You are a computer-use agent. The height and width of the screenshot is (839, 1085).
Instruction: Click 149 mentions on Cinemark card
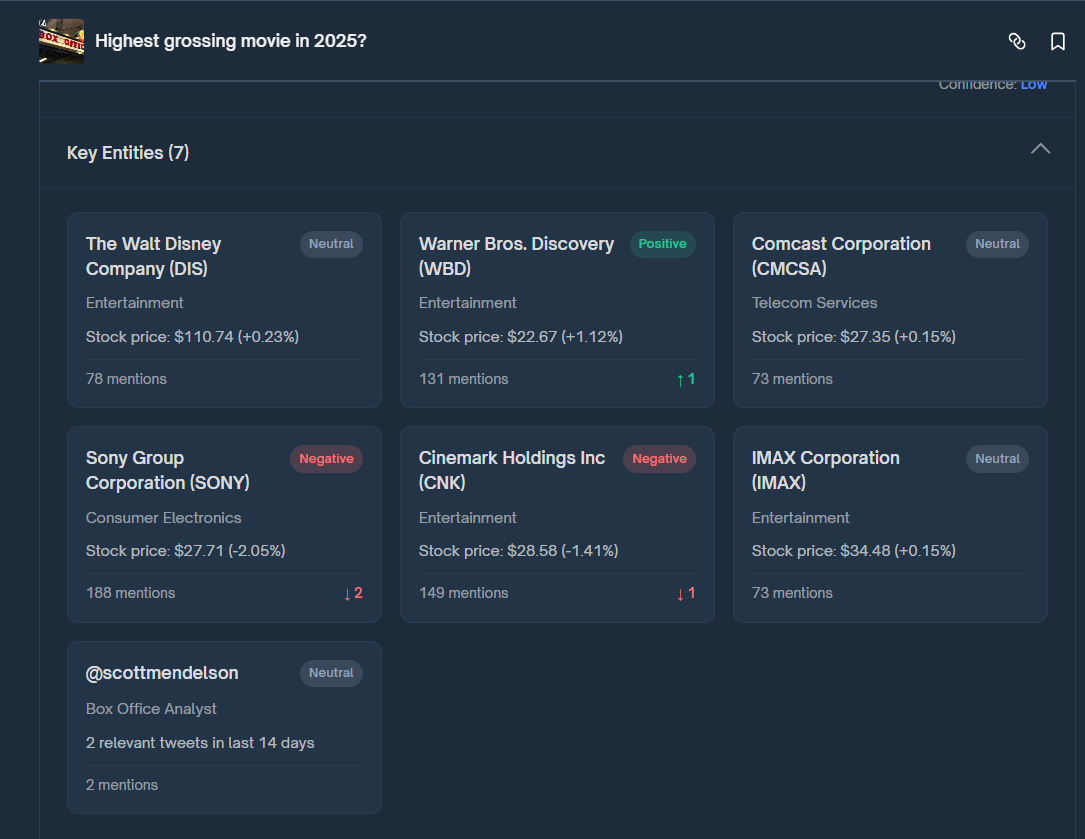tap(464, 593)
